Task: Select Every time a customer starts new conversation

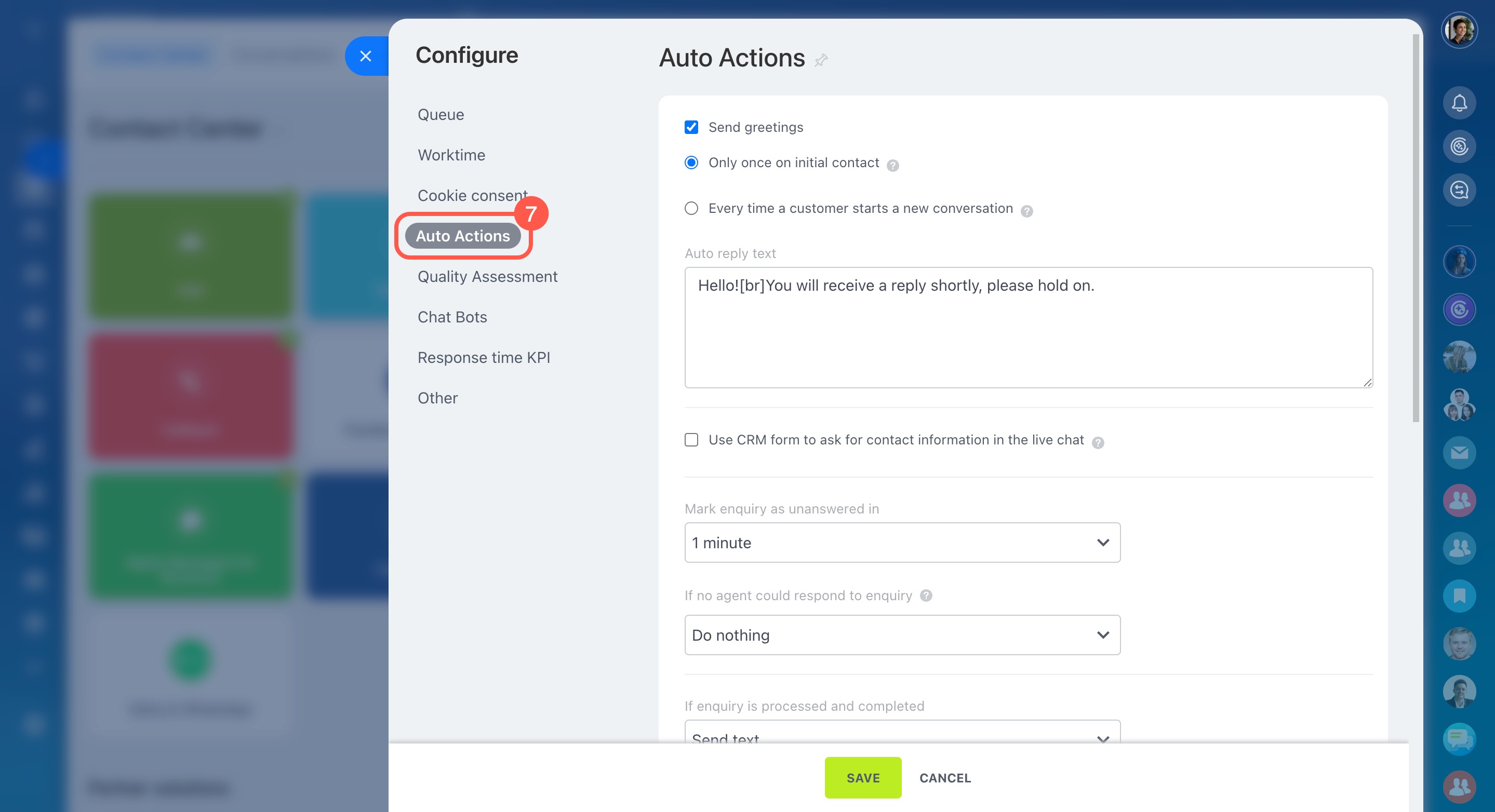Action: coord(691,208)
